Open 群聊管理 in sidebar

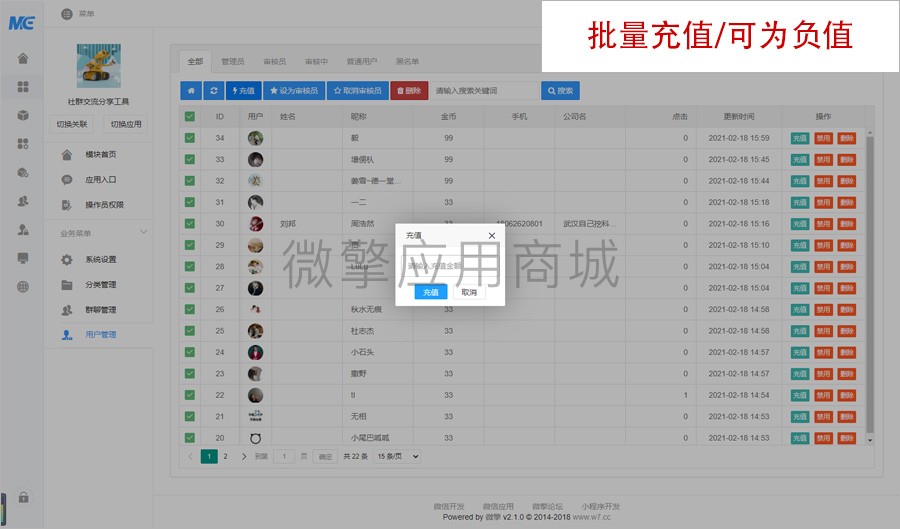point(99,310)
